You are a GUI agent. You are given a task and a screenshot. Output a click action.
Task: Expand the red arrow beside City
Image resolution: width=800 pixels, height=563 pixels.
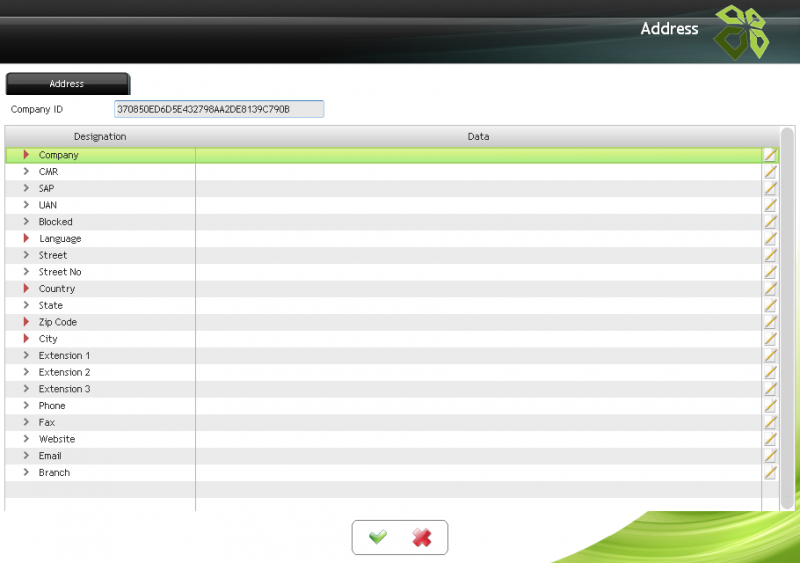coord(26,338)
